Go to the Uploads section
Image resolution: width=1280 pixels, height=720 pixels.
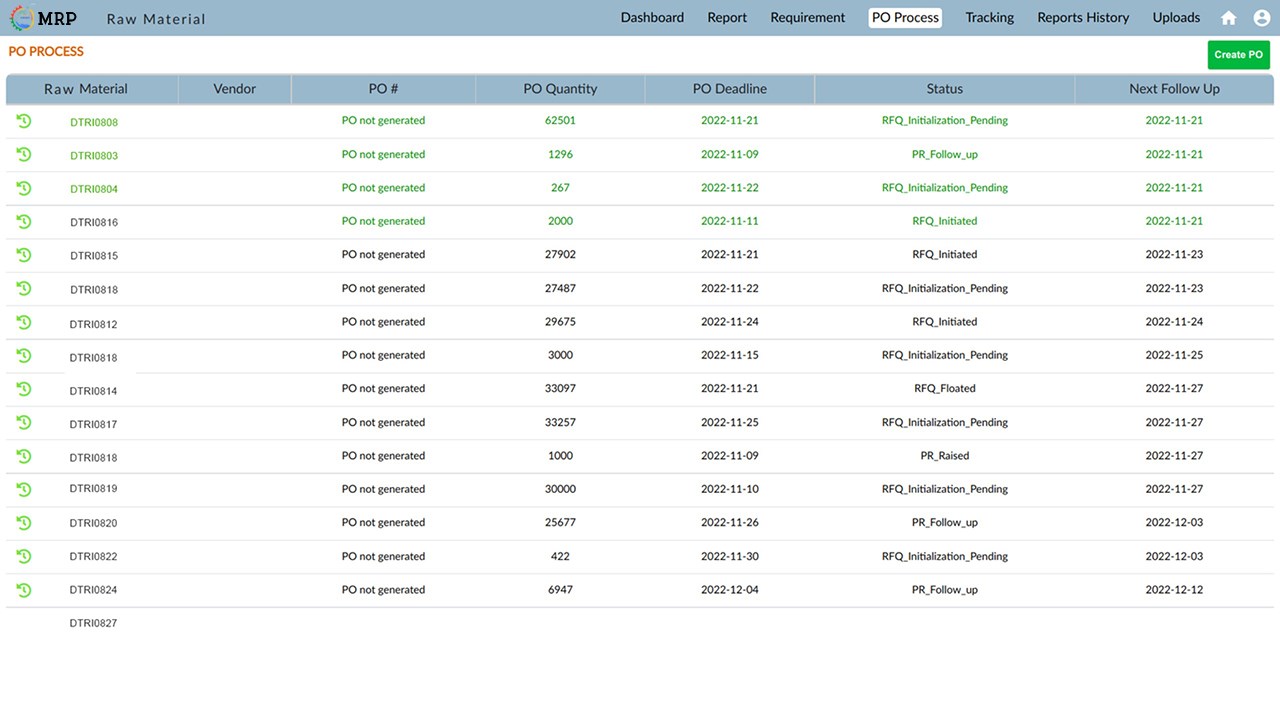point(1176,17)
